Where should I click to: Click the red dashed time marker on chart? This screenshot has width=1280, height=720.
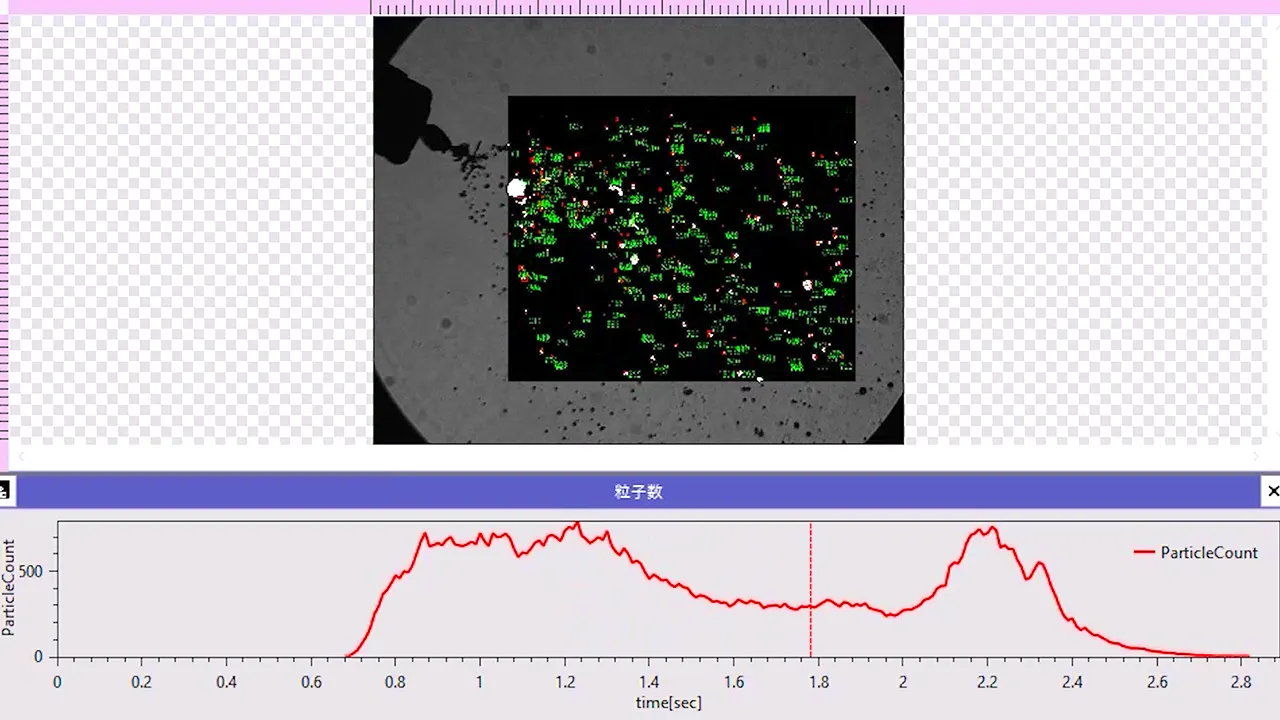811,589
